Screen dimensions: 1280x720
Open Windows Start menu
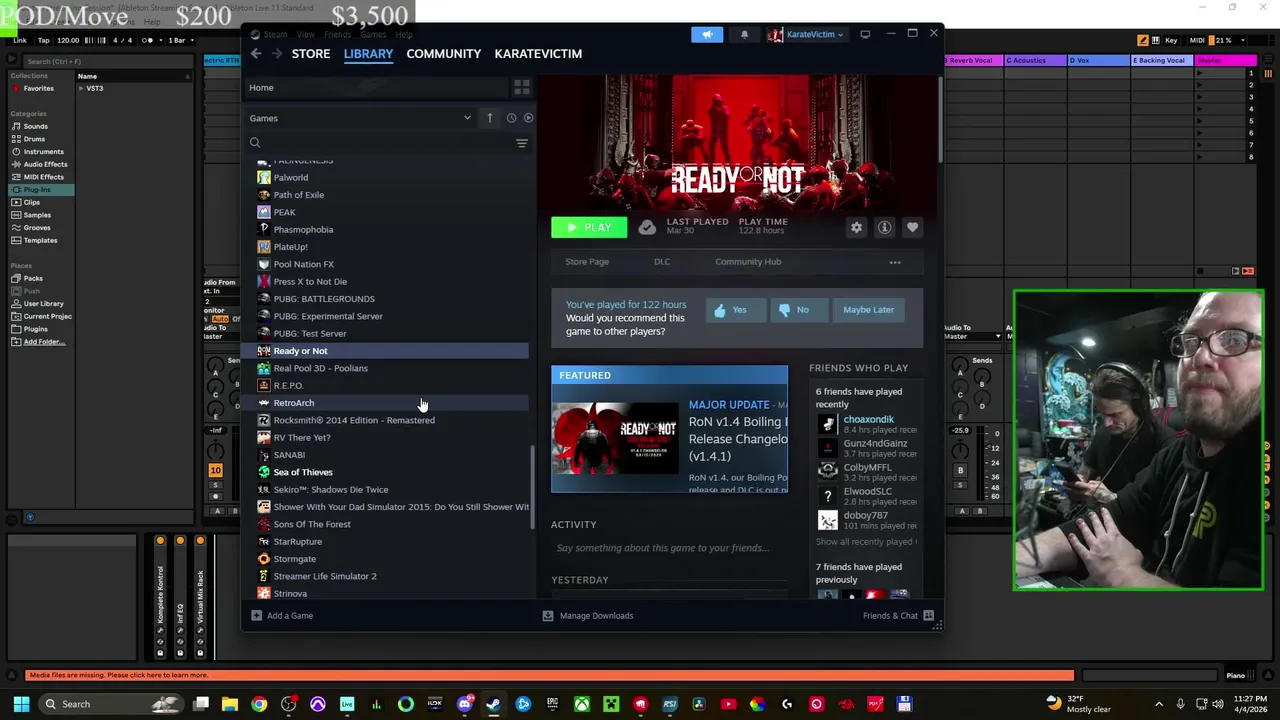(x=21, y=704)
